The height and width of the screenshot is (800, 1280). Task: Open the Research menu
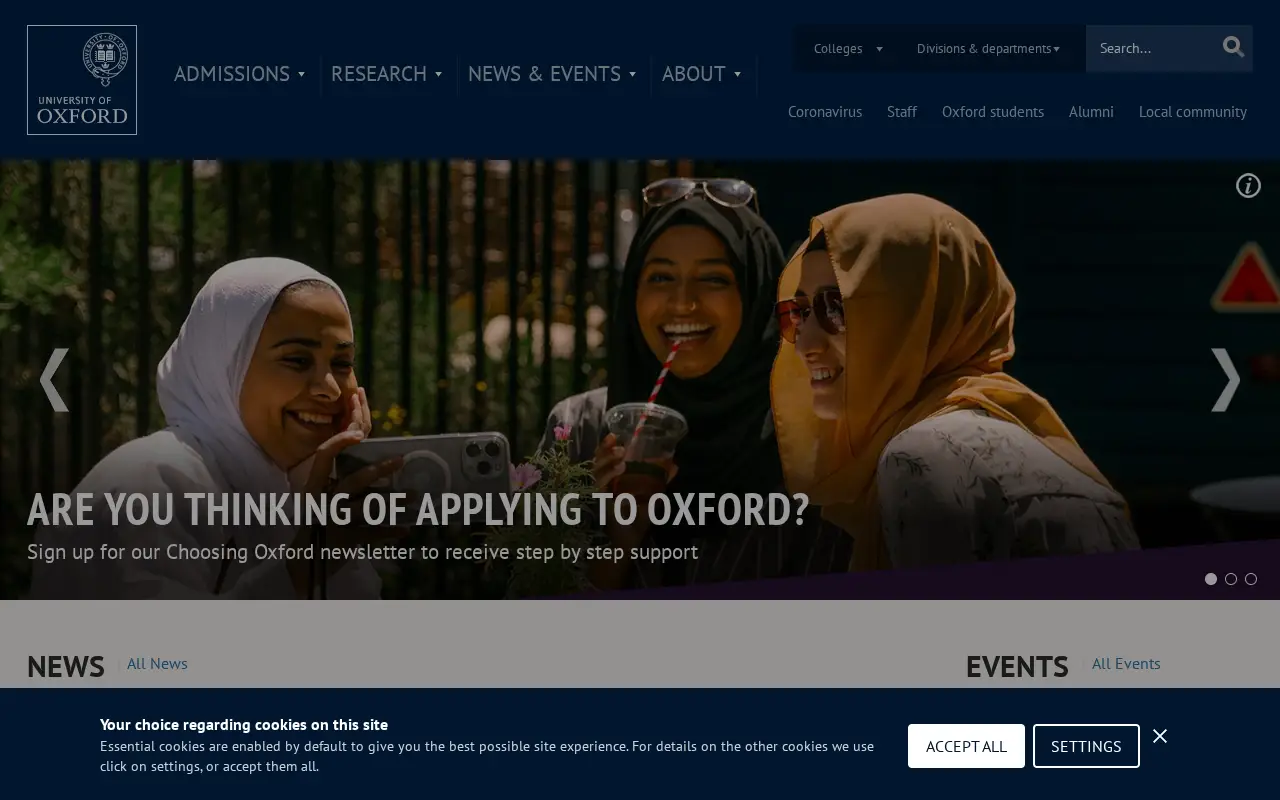[387, 74]
